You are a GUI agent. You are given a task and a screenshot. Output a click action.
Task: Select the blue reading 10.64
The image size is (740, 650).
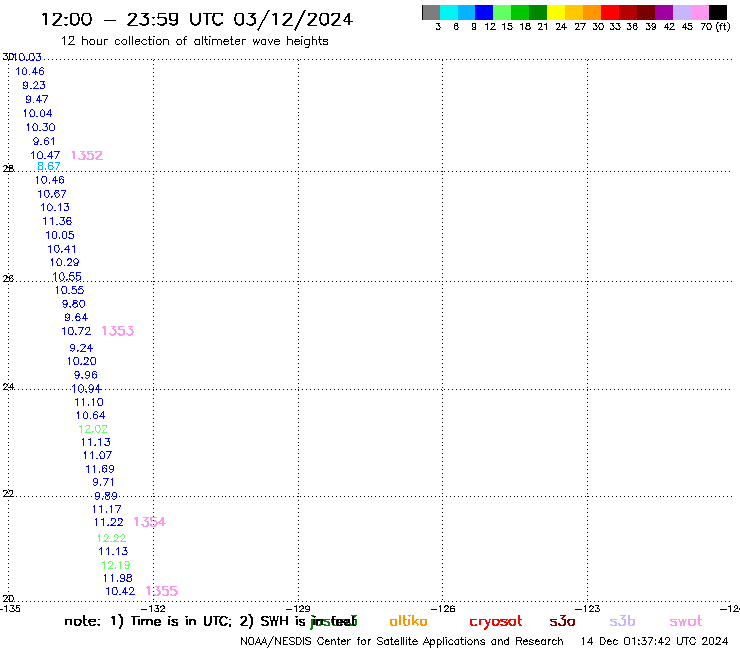point(91,415)
